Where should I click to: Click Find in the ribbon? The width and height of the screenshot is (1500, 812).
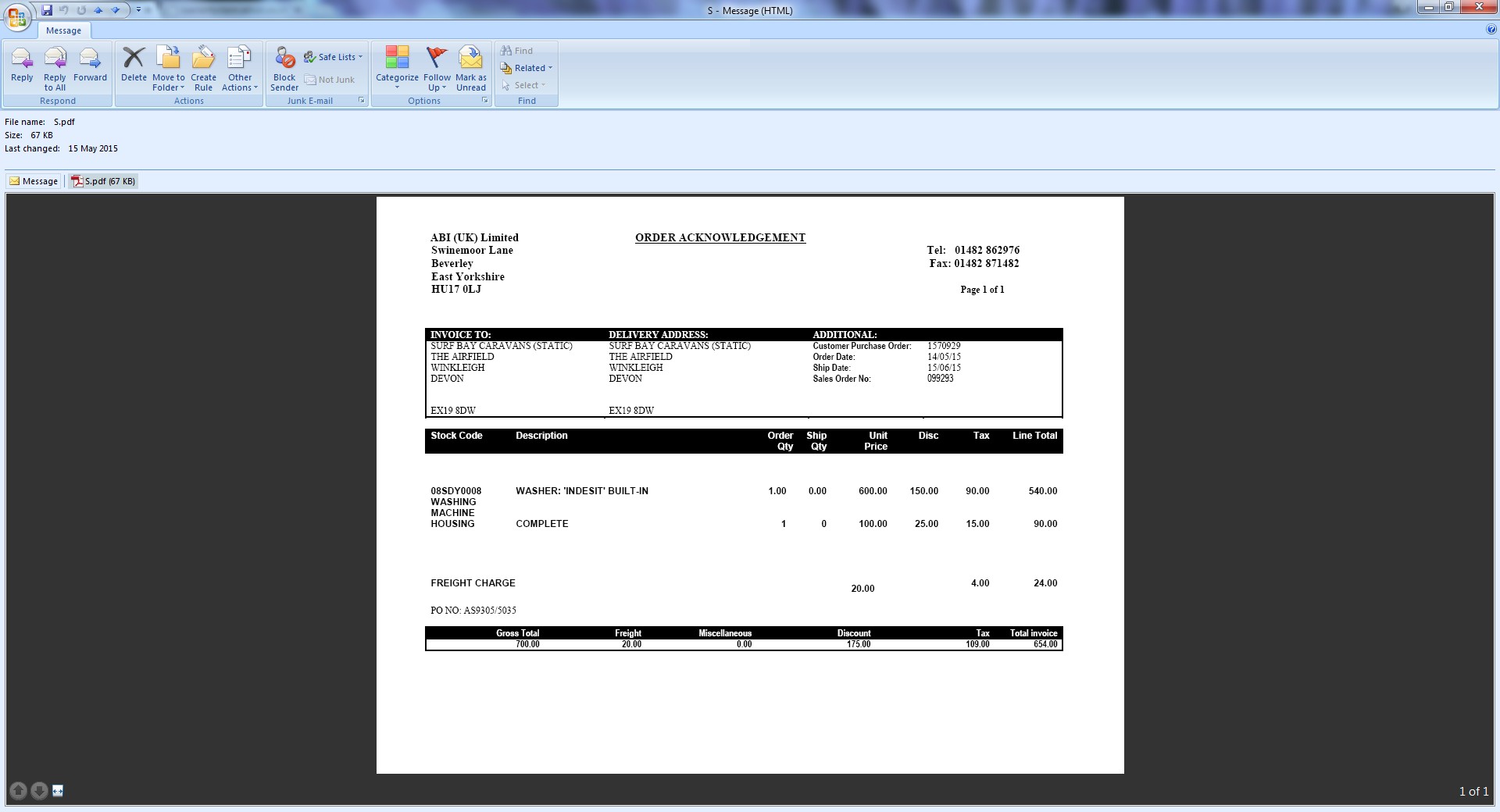tap(516, 51)
